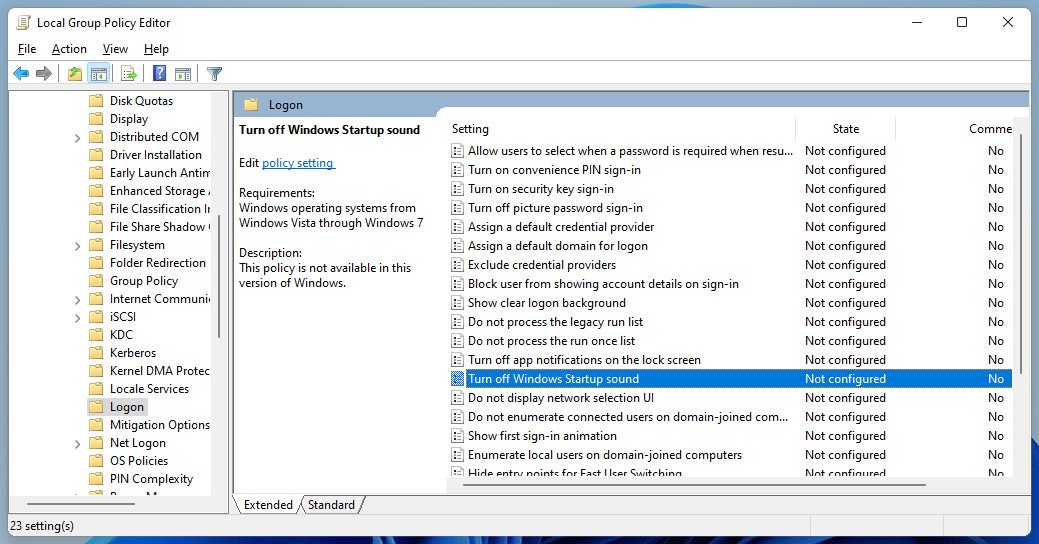This screenshot has height=544, width=1039.
Task: Open the Action menu
Action: click(69, 49)
